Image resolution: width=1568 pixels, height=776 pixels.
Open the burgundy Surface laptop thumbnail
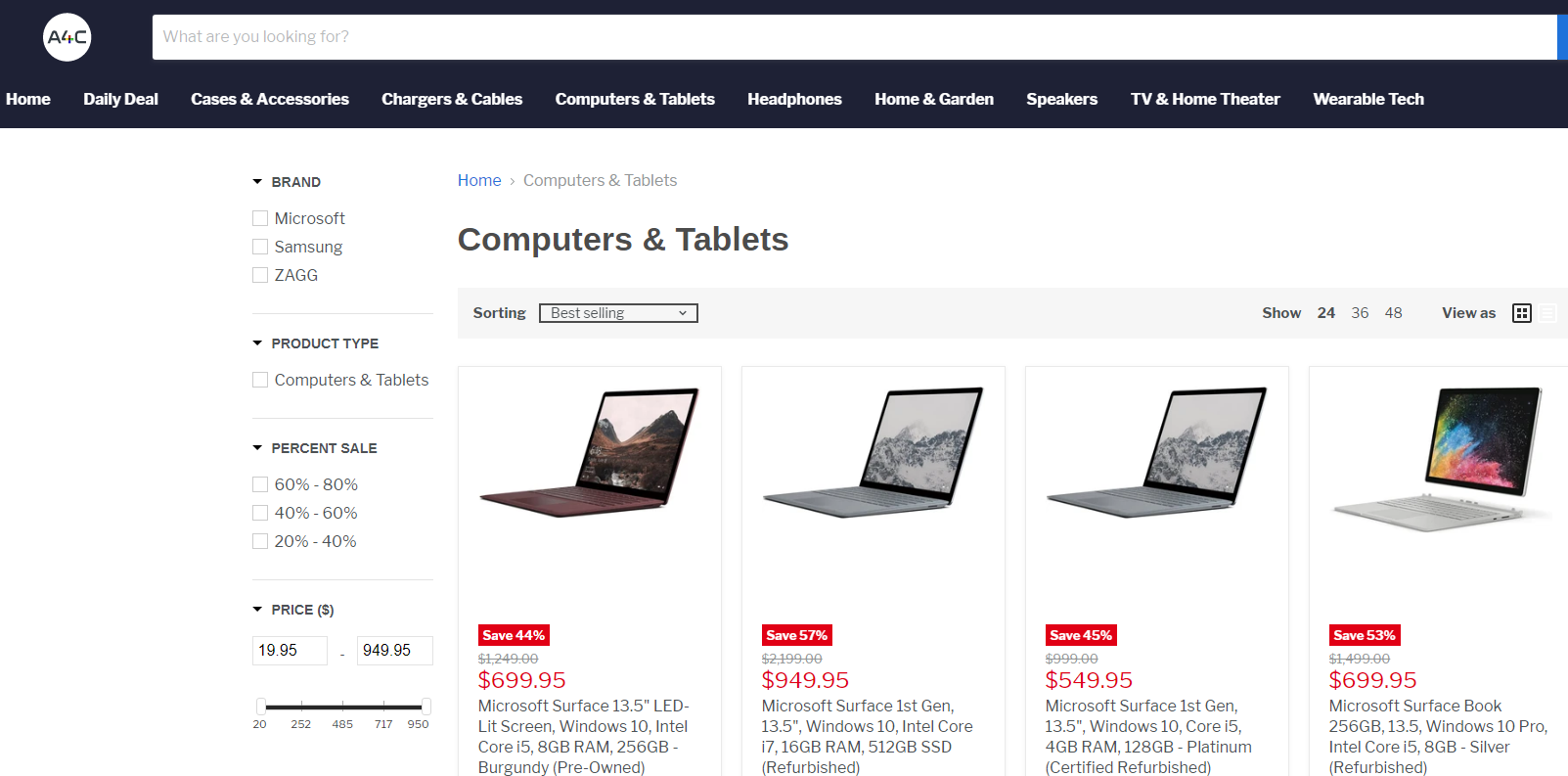point(590,453)
